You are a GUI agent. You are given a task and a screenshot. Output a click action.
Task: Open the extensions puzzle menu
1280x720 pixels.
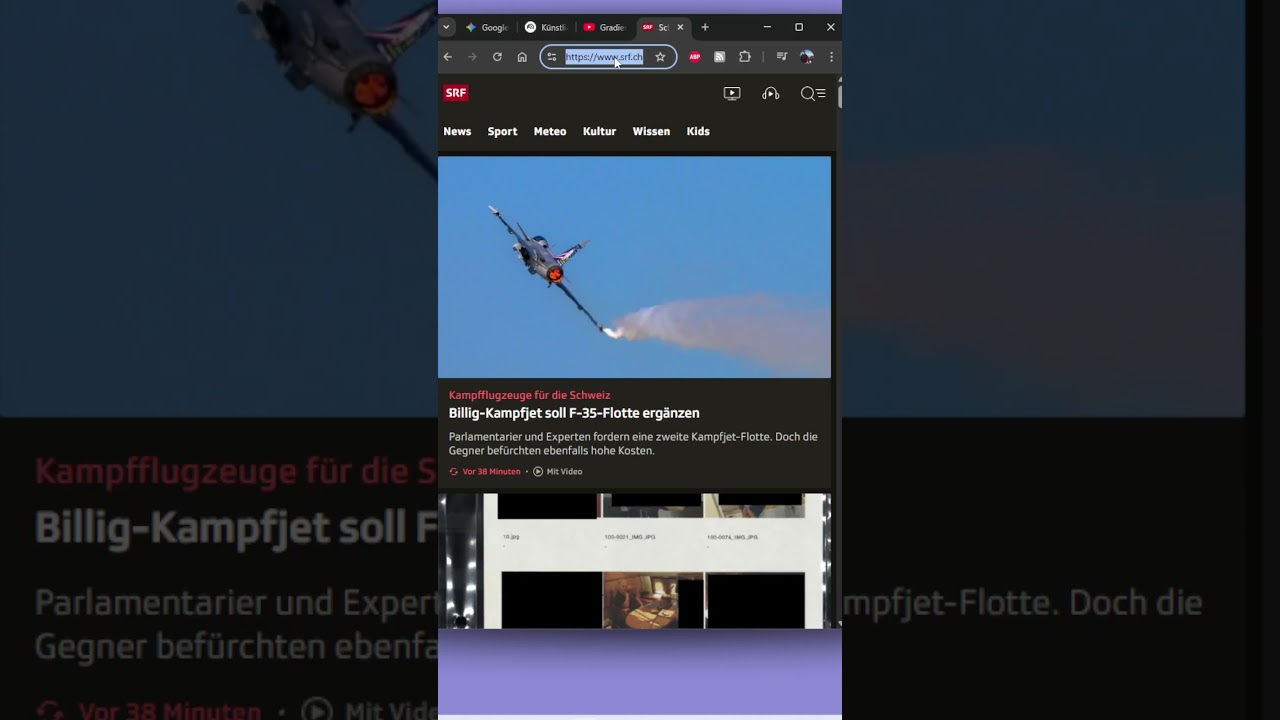coord(745,57)
